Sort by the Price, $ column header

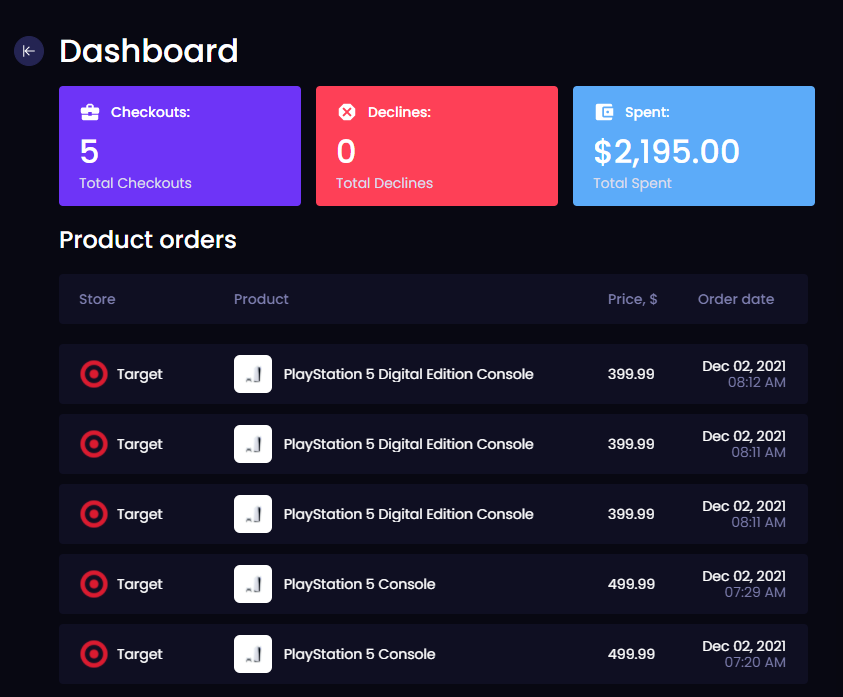click(632, 299)
